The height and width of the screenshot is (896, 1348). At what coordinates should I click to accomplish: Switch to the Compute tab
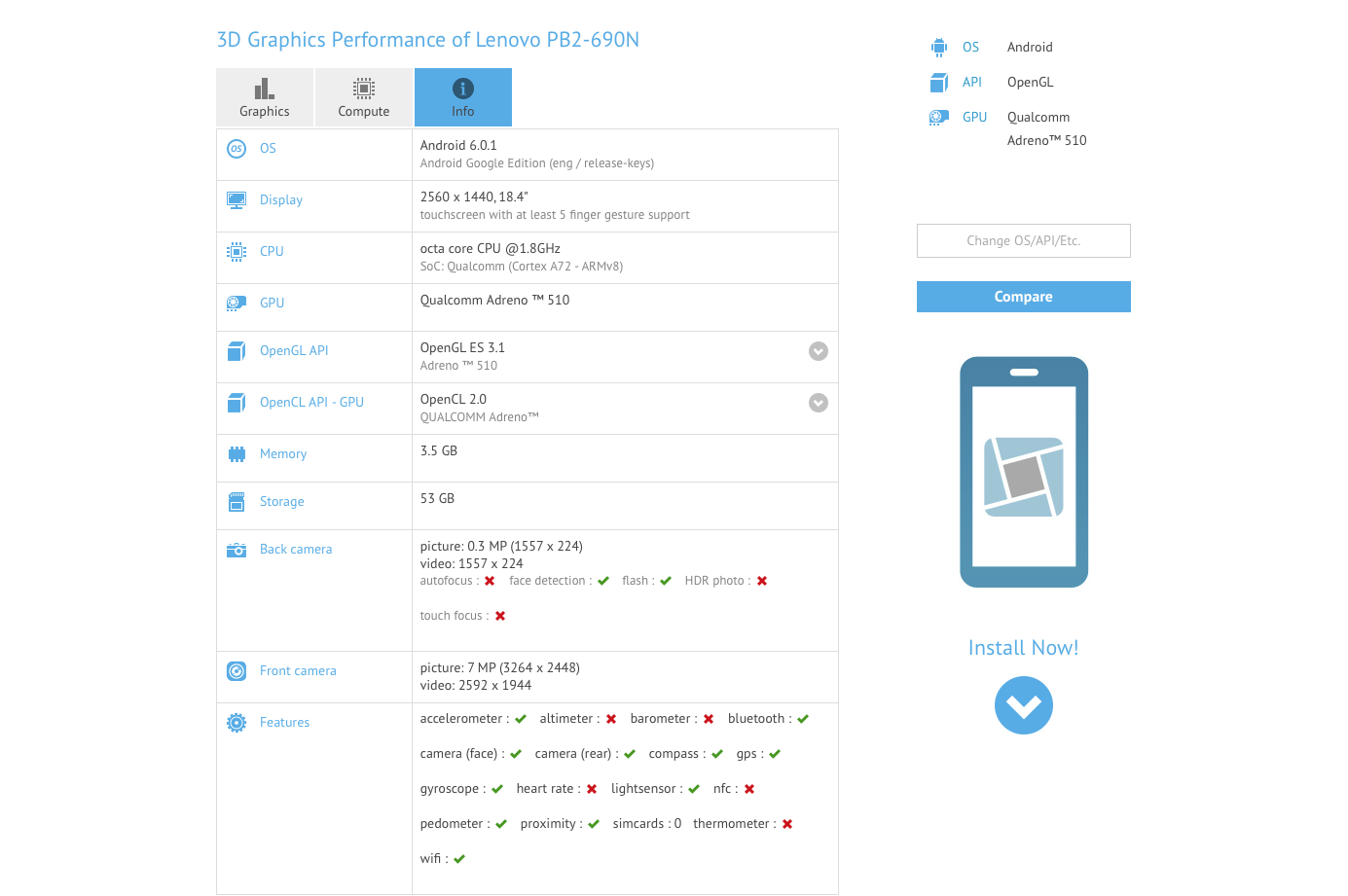point(364,97)
